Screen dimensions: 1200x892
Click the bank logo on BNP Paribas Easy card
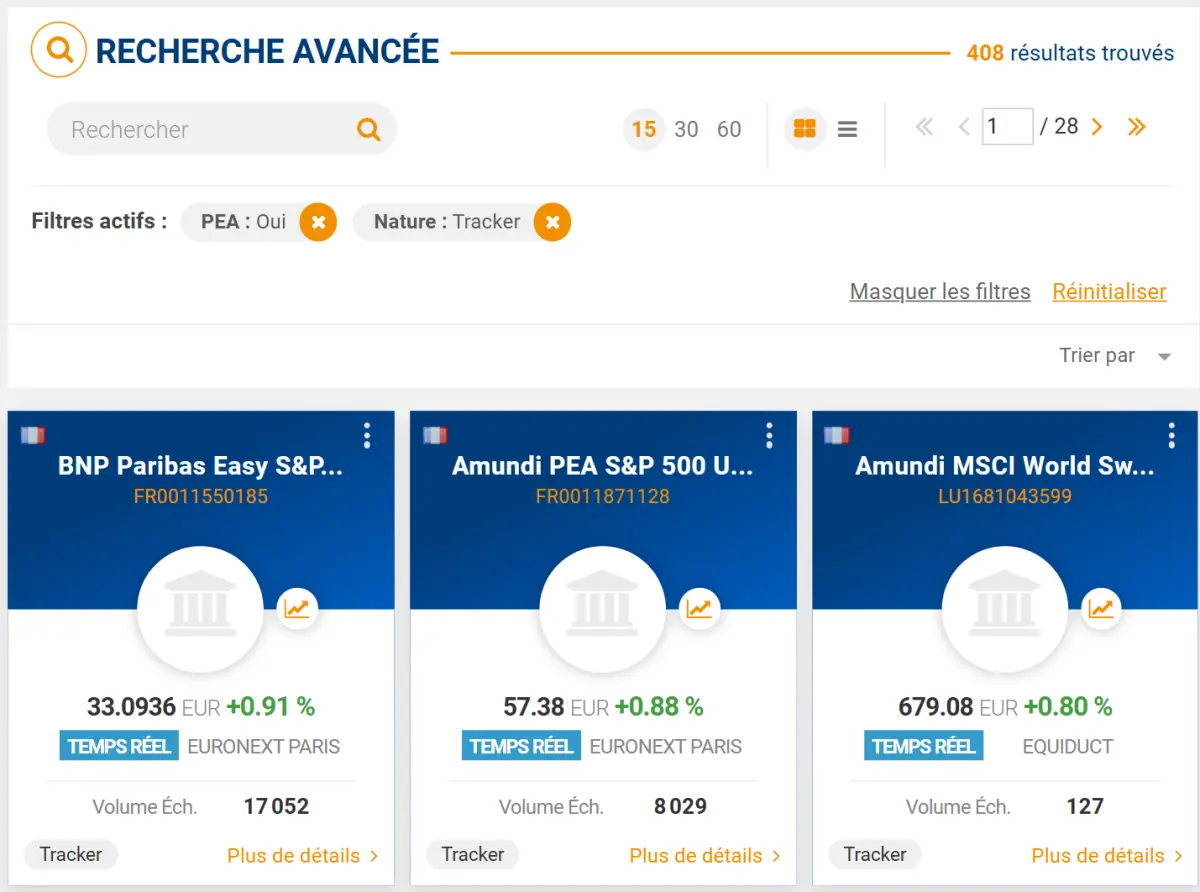(201, 609)
